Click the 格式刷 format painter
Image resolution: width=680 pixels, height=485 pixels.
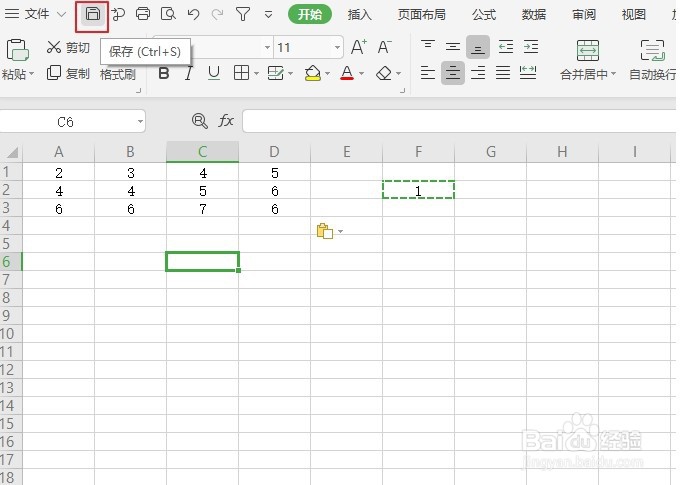coord(118,74)
